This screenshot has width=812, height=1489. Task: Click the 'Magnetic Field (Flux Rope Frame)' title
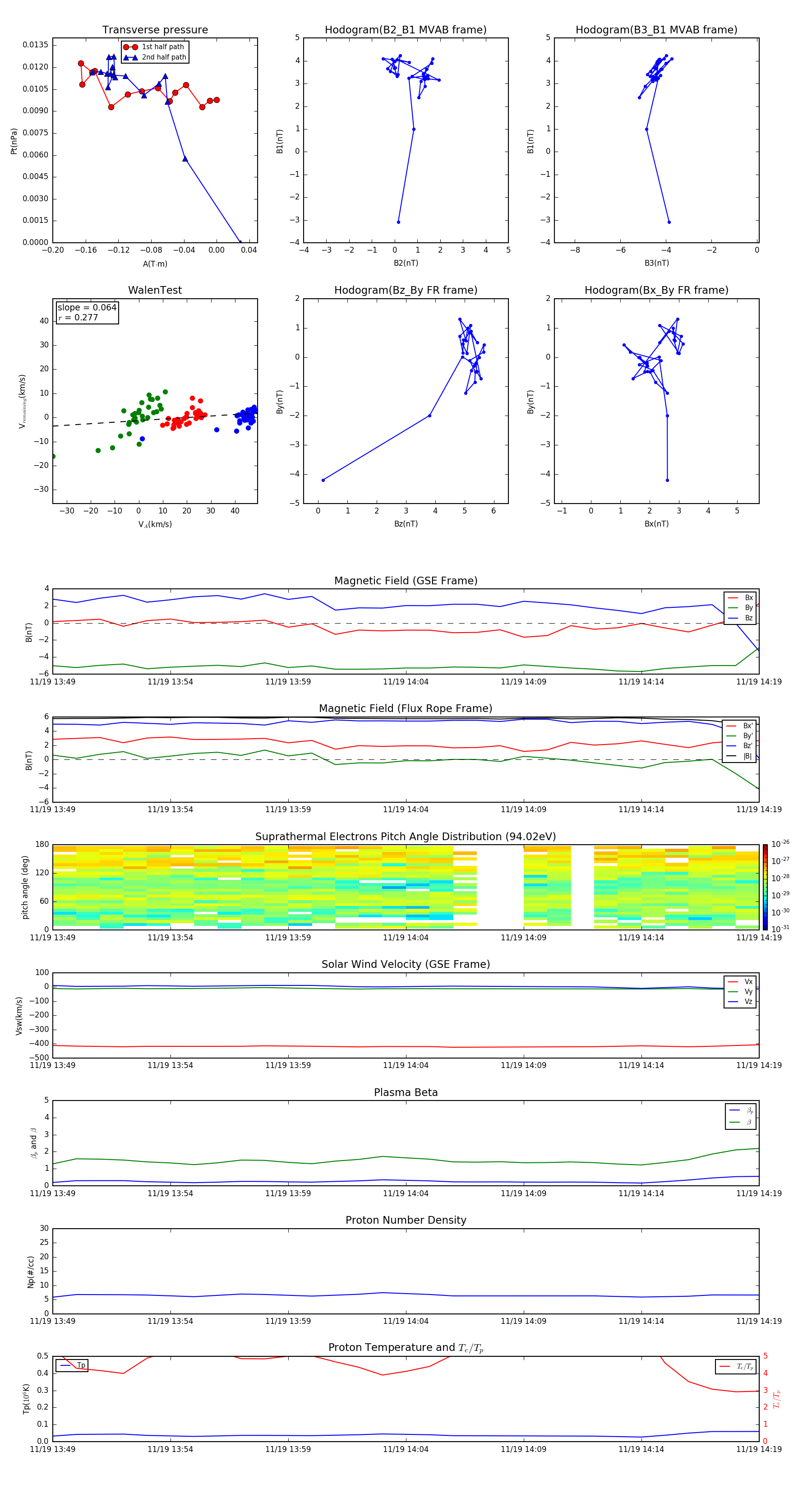click(x=406, y=709)
